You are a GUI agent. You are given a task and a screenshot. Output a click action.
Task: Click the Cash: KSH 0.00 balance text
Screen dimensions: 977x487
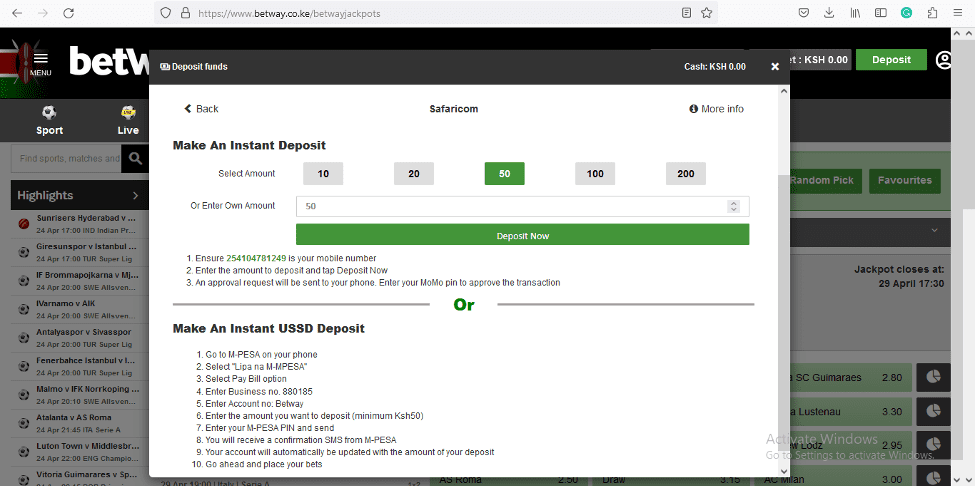pos(715,67)
